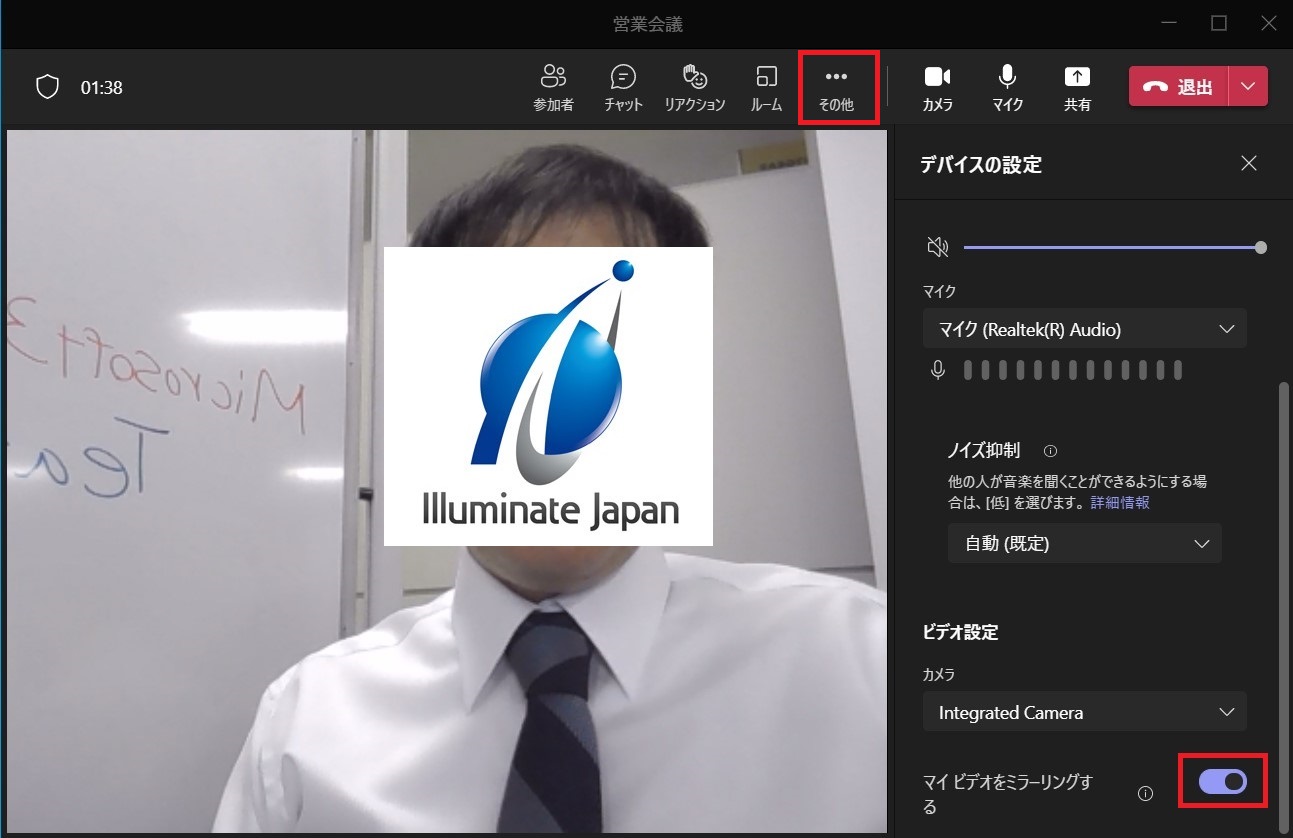
Task: Click the microphone level meter icon
Action: tap(937, 371)
